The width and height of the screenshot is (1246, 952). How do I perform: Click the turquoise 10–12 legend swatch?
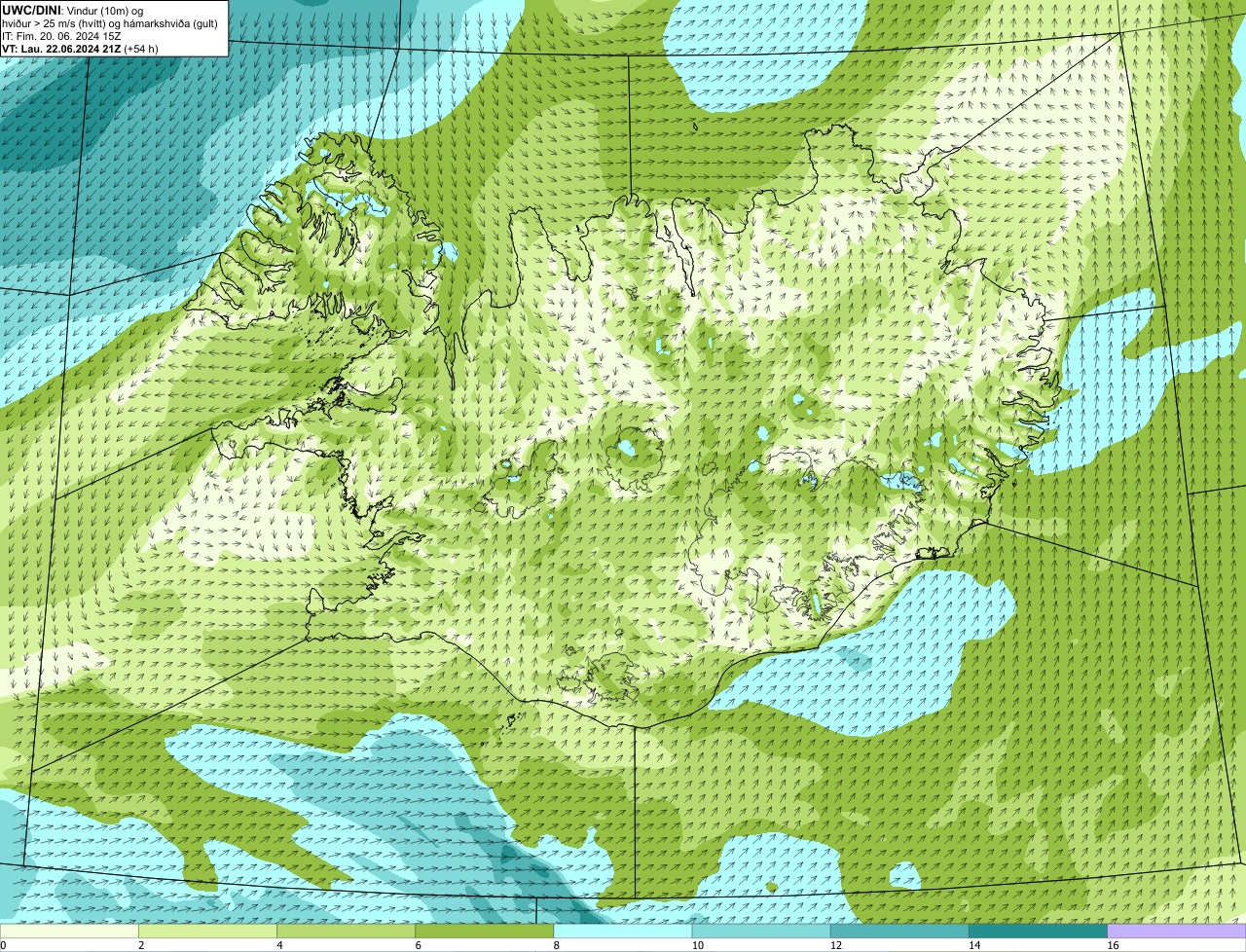coord(761,931)
